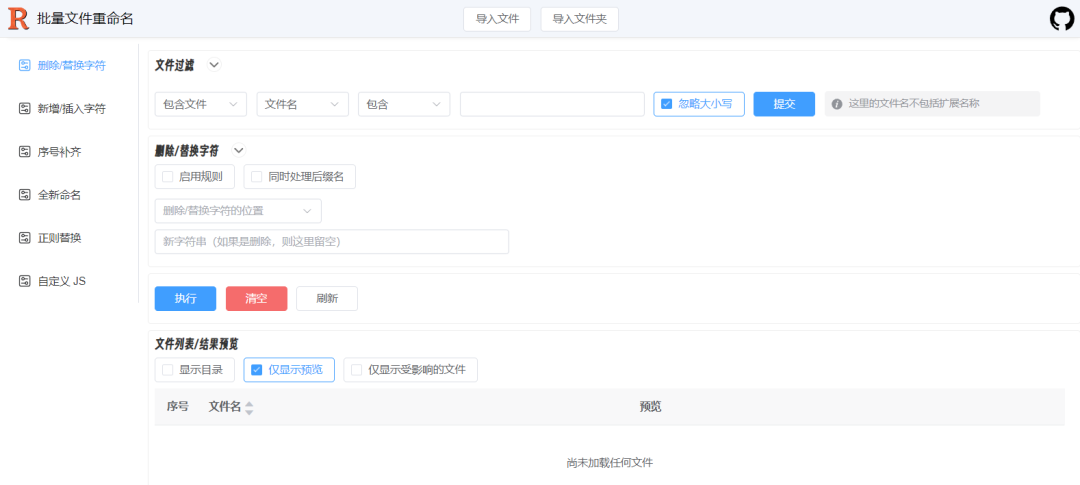Click the 自定义 JS sidebar icon
Screen dimensions: 1080x485
tap(25, 281)
